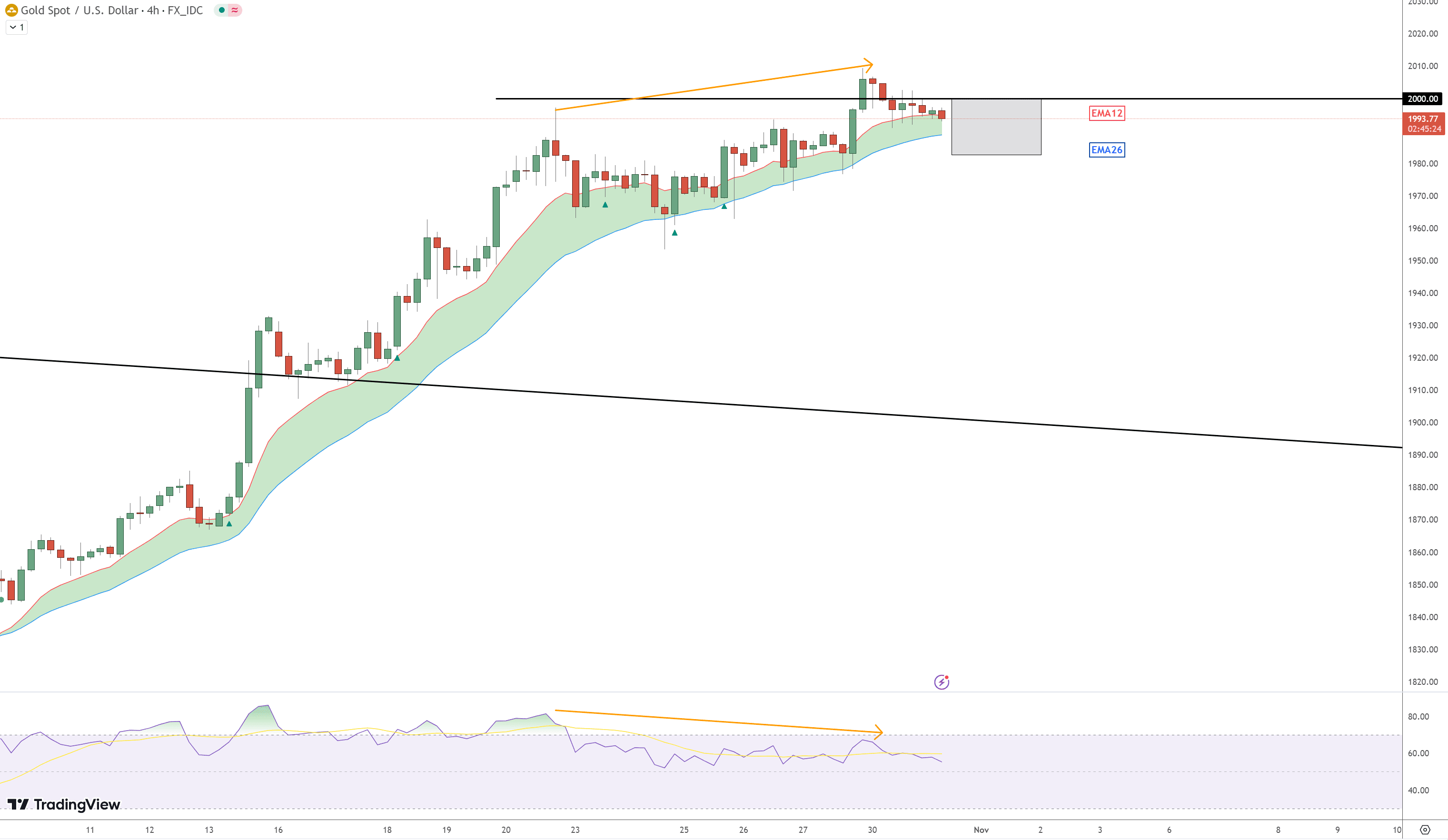
Task: Open chart settings gear at axis corner
Action: [x=1425, y=830]
